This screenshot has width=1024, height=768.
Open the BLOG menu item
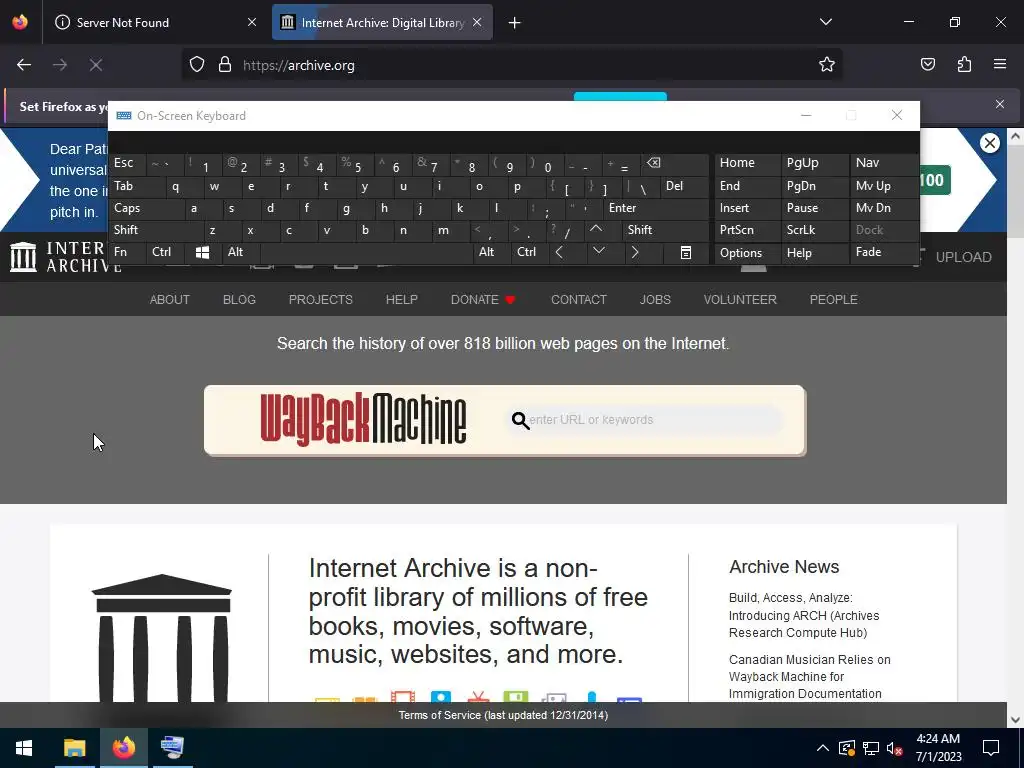(239, 300)
